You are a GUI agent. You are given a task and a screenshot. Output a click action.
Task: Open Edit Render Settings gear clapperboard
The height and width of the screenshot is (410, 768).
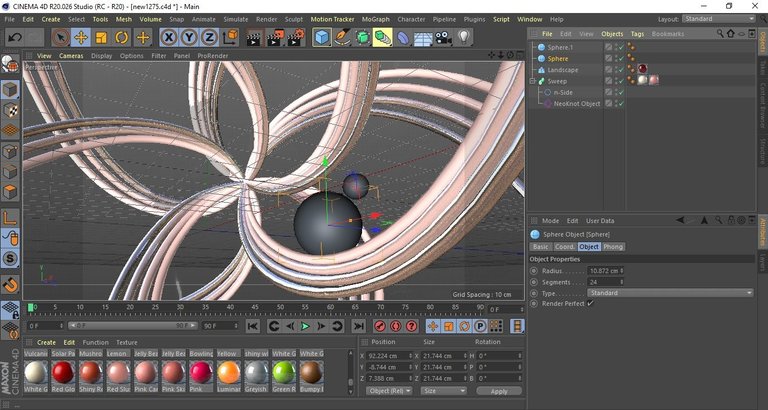click(x=296, y=38)
